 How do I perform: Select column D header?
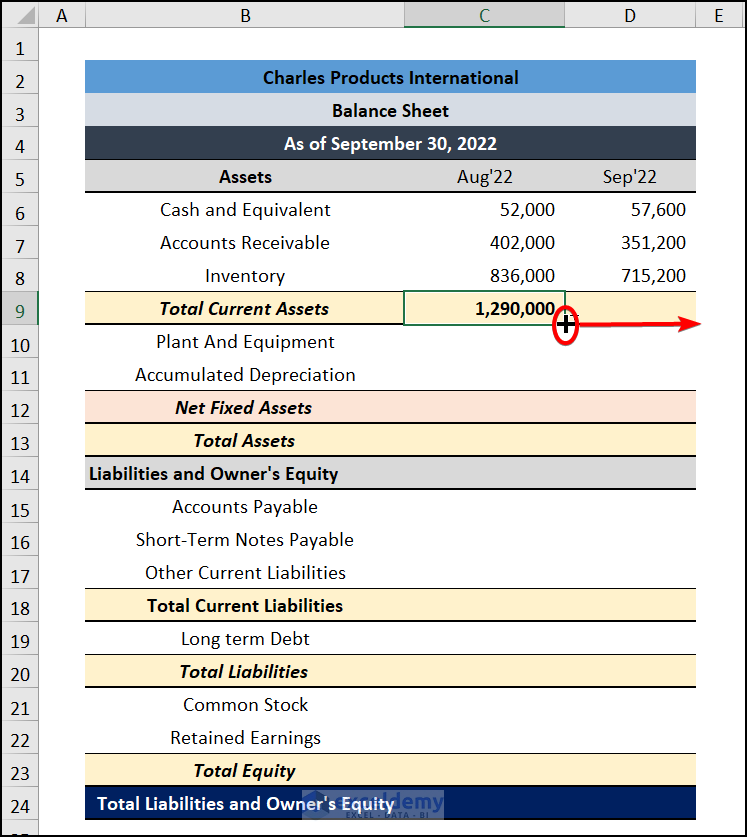[630, 15]
